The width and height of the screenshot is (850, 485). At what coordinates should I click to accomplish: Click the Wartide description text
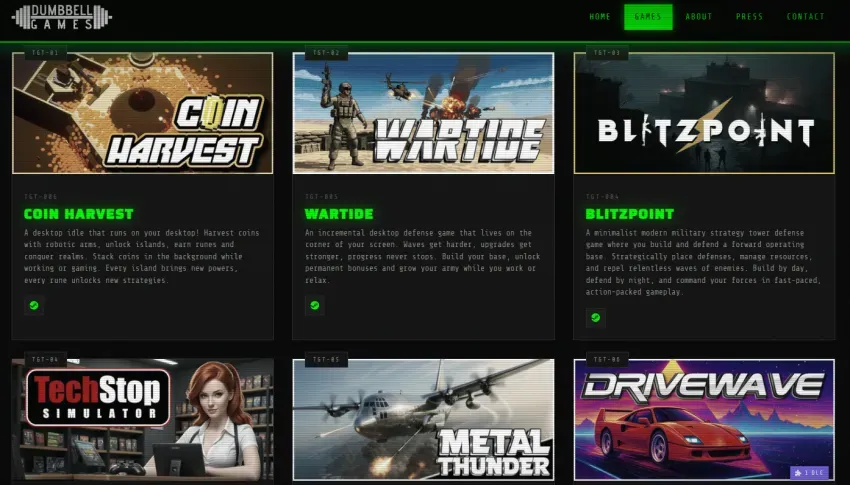[423, 256]
